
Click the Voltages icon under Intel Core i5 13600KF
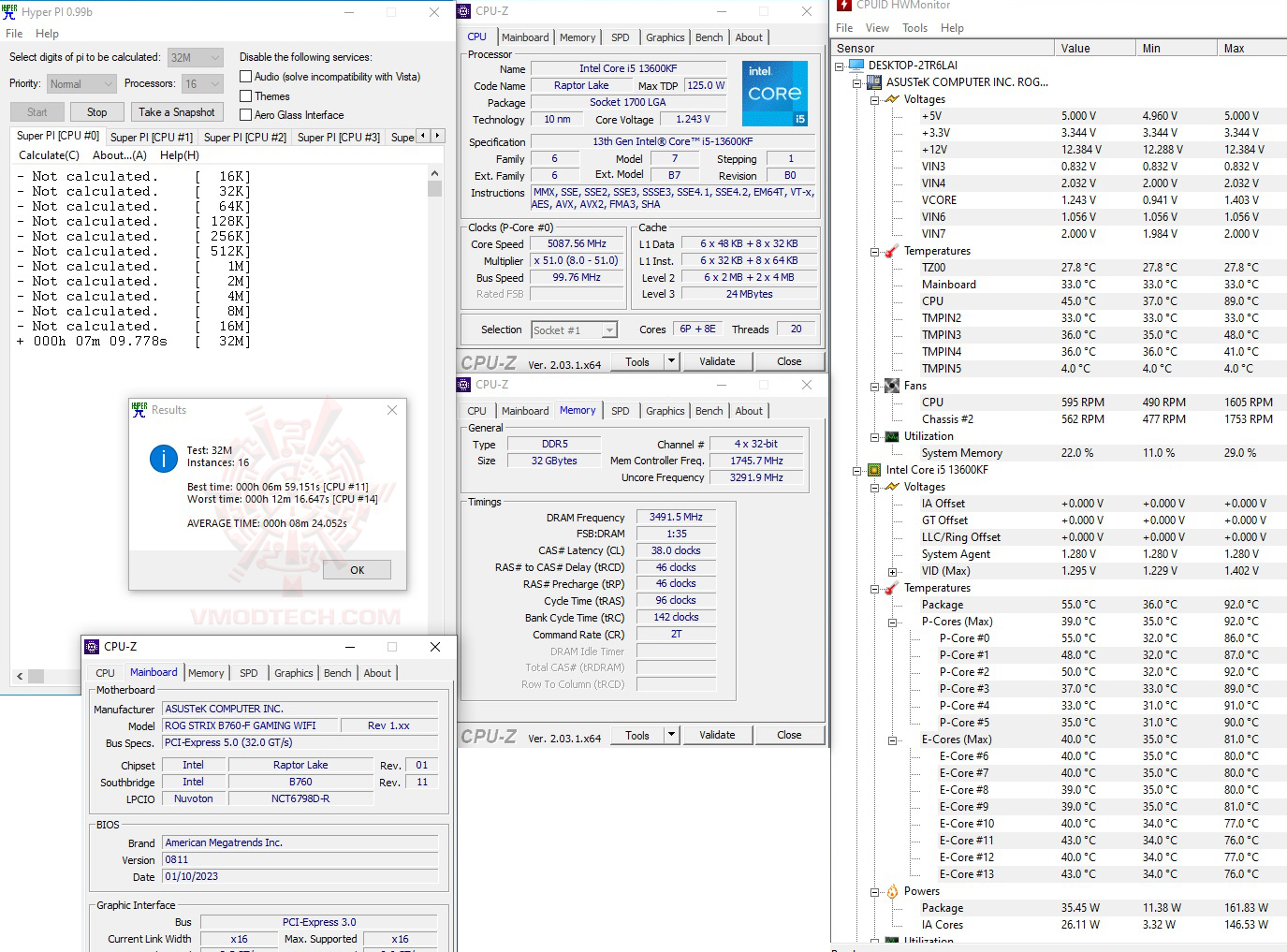(892, 487)
